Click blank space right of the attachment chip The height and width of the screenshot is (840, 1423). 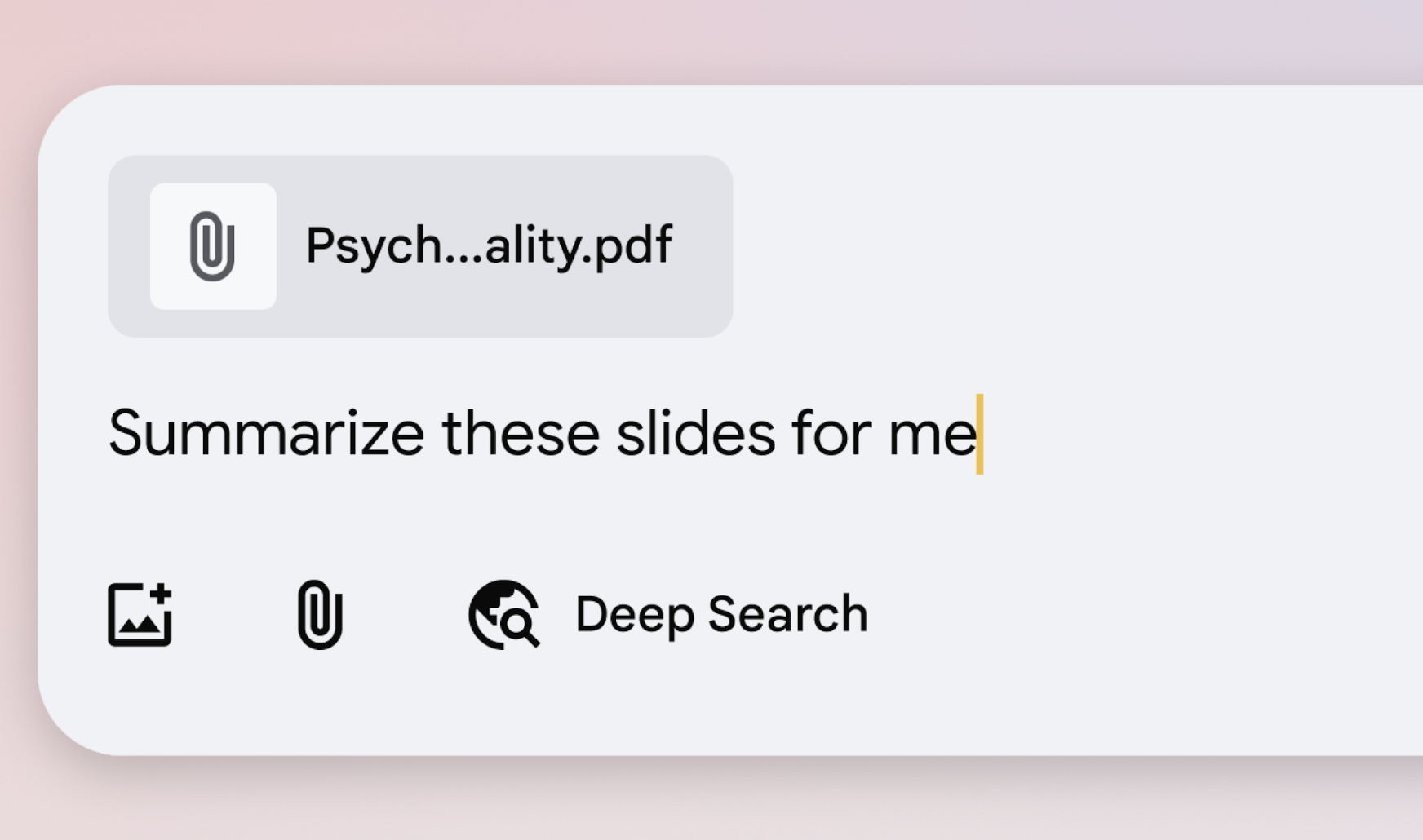pos(1061,245)
